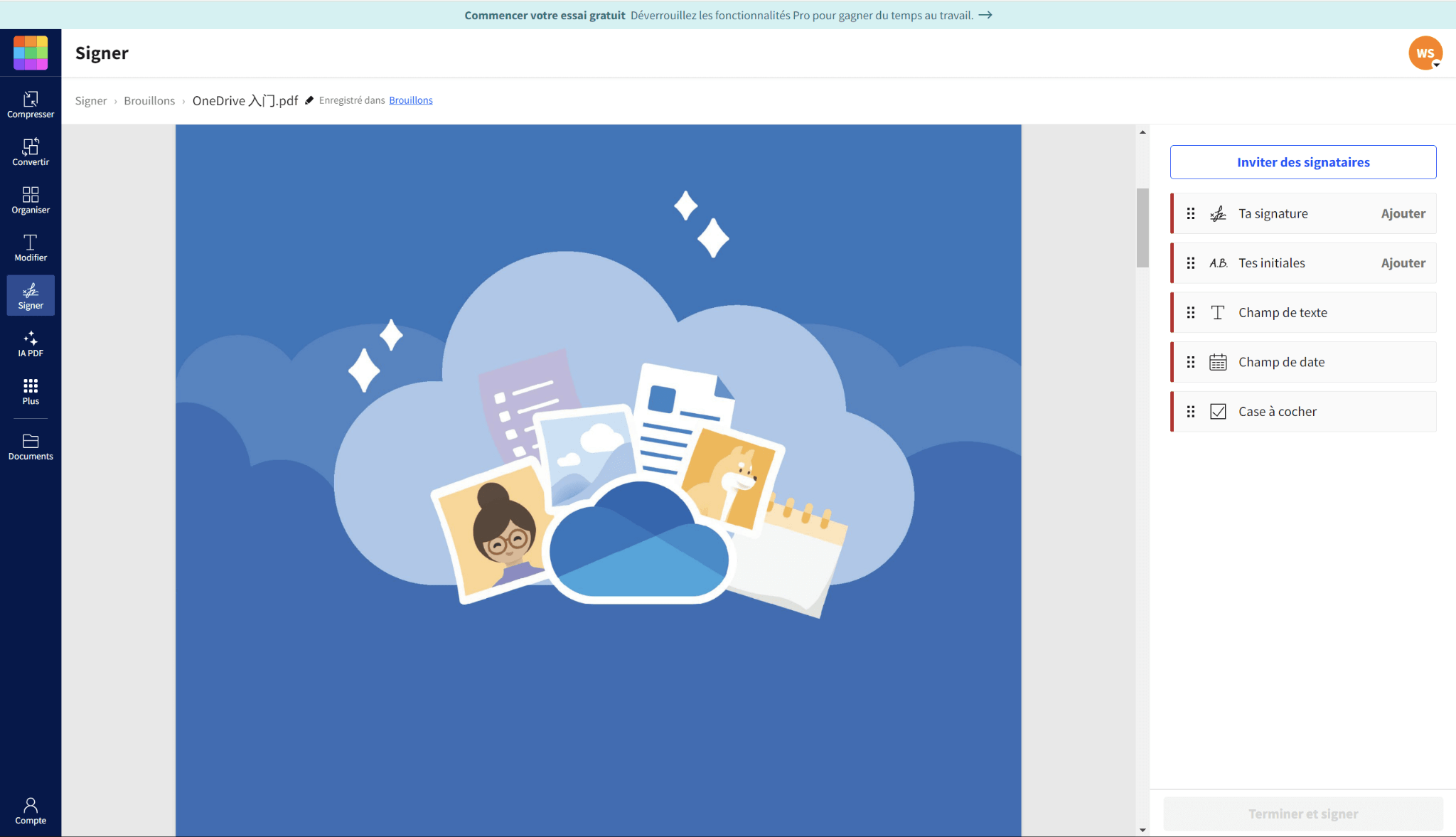This screenshot has height=837, width=1456.
Task: Open the Convertir tool
Action: tap(31, 152)
